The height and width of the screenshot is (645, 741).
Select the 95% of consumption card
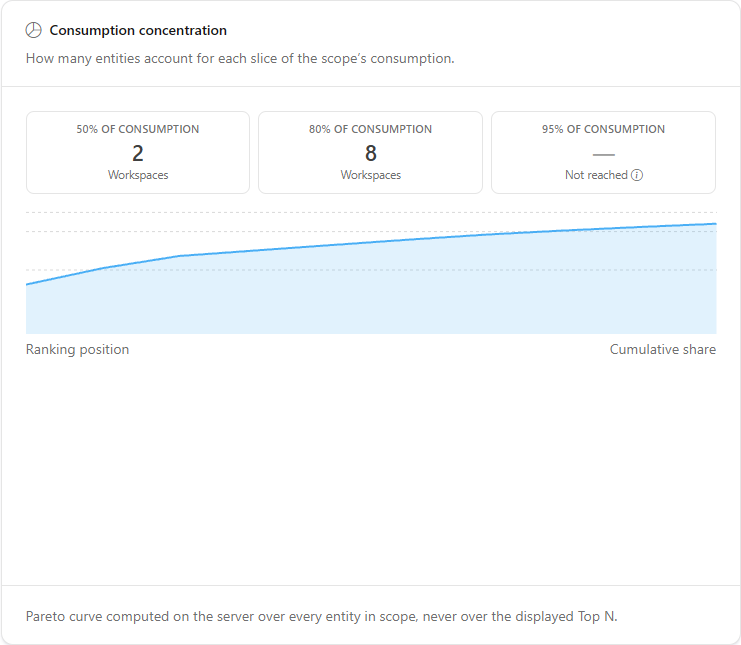pos(603,153)
